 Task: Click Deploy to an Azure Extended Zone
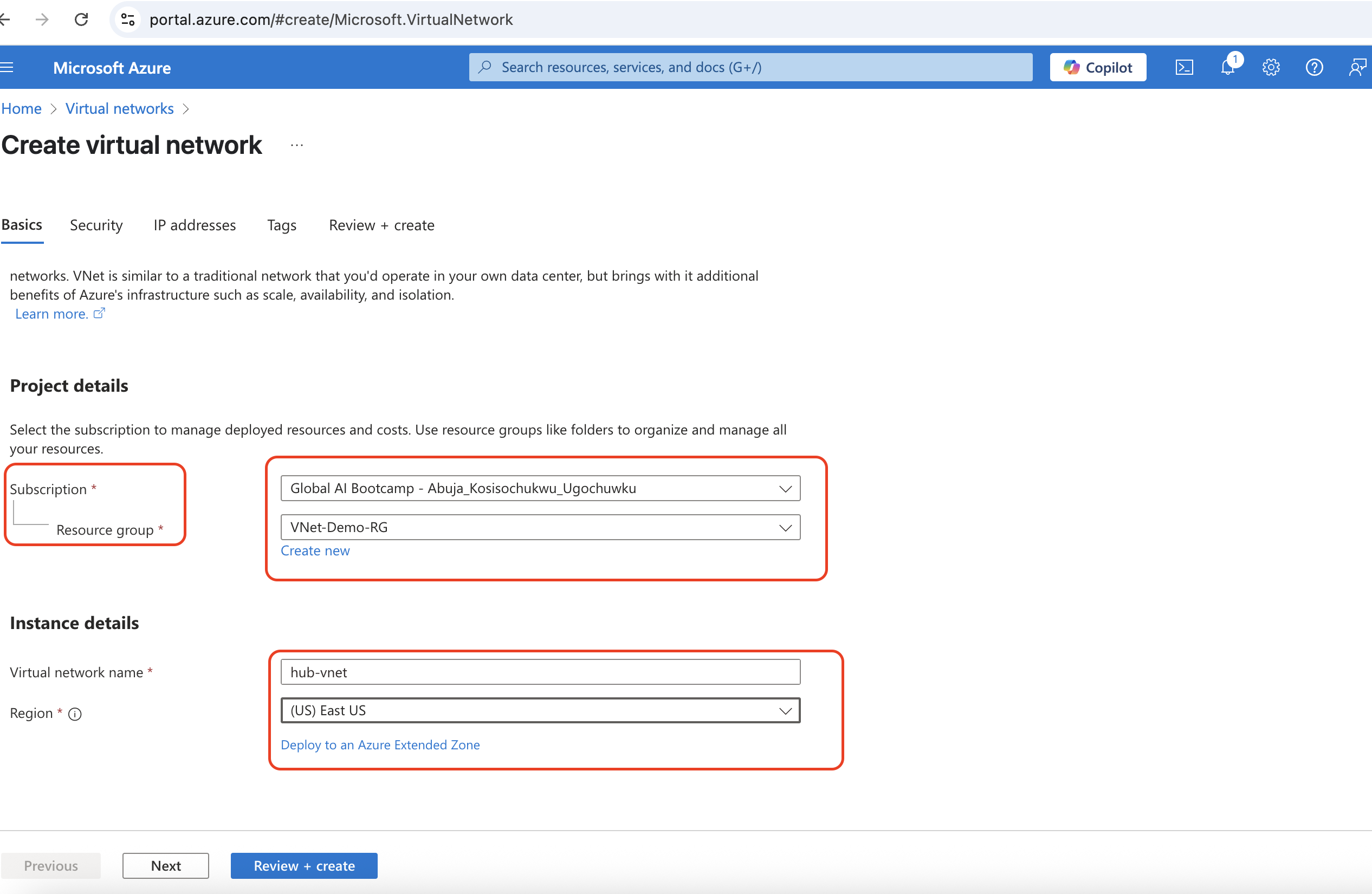[x=380, y=744]
